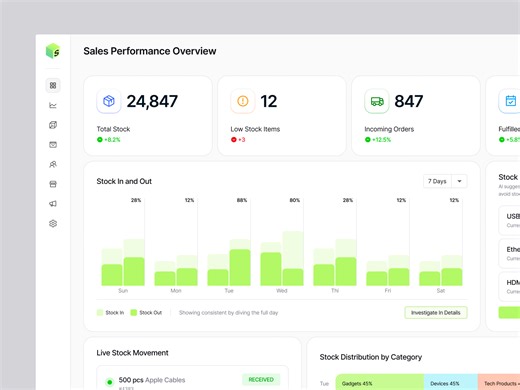The height and width of the screenshot is (390, 520).
Task: Open the inbox tray sidebar icon
Action: coord(53,145)
